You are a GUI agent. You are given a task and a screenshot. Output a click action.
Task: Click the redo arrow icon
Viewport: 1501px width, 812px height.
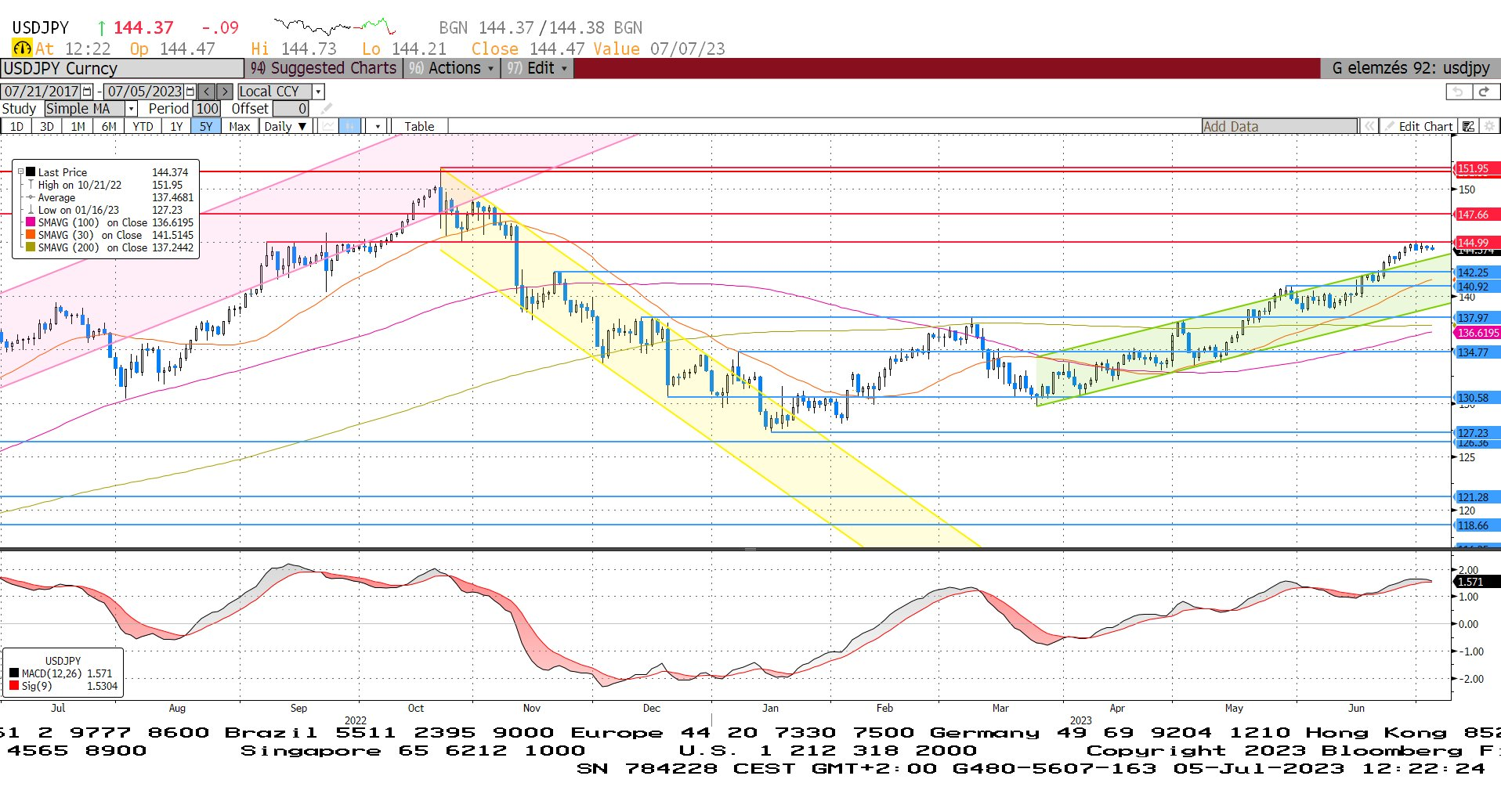(x=1484, y=92)
